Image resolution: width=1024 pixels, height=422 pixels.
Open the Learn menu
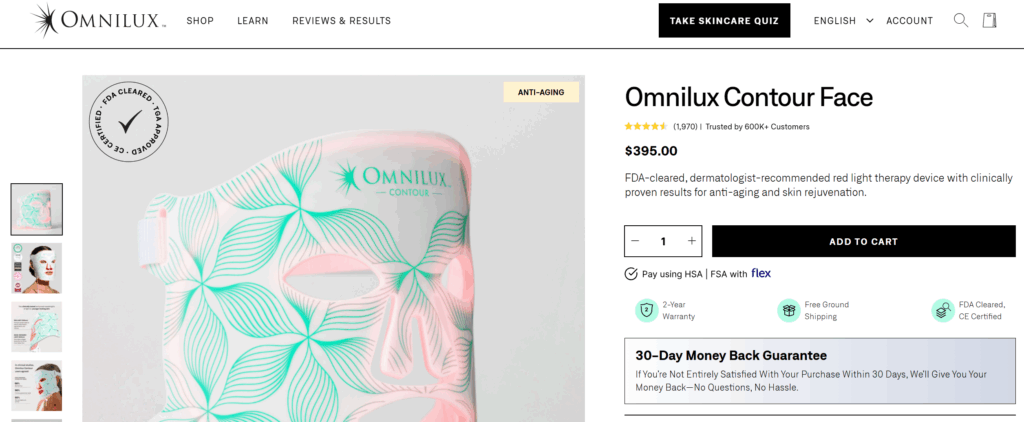(x=253, y=20)
